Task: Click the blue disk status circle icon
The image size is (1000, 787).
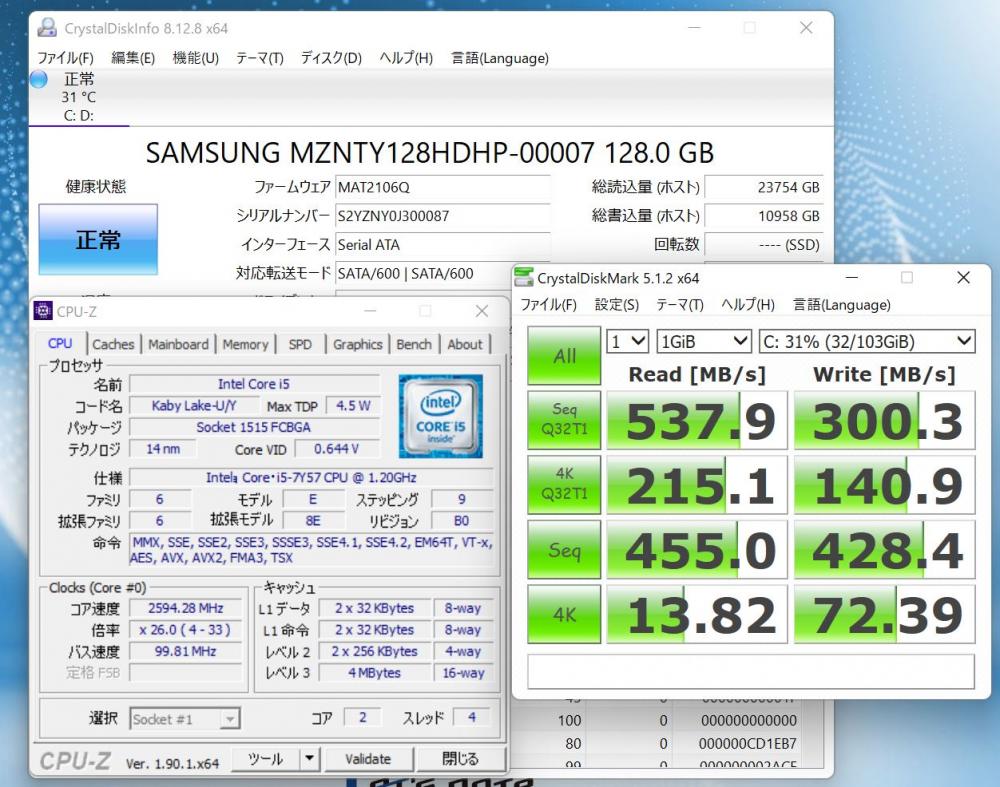Action: (x=39, y=80)
